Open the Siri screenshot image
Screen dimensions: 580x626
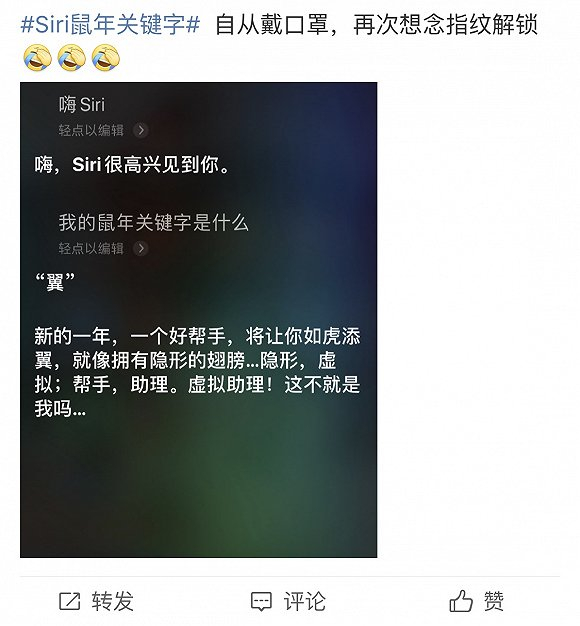[x=198, y=320]
